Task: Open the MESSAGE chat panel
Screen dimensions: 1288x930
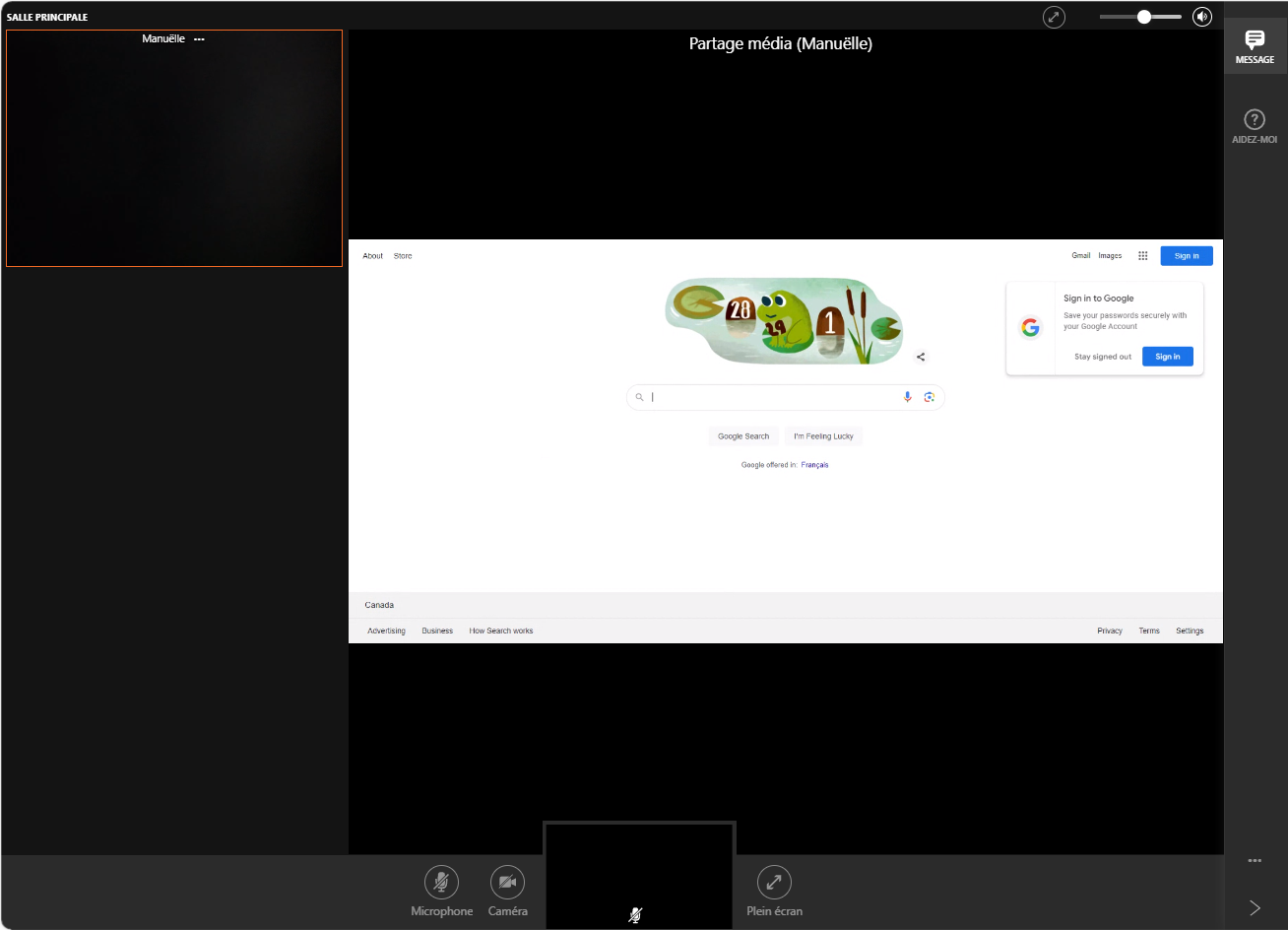Action: point(1255,46)
